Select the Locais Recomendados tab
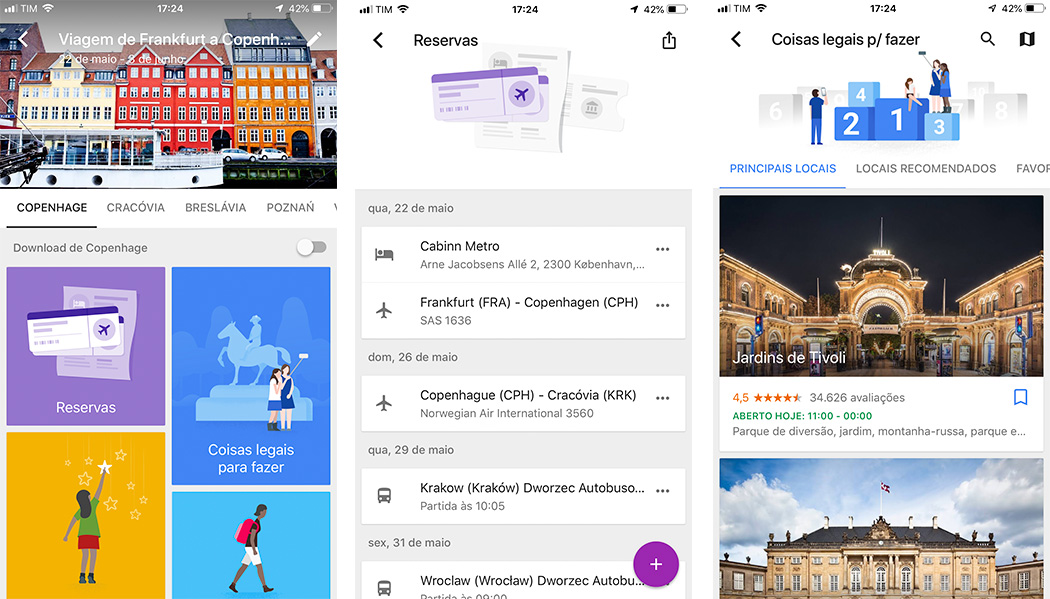 click(x=926, y=168)
